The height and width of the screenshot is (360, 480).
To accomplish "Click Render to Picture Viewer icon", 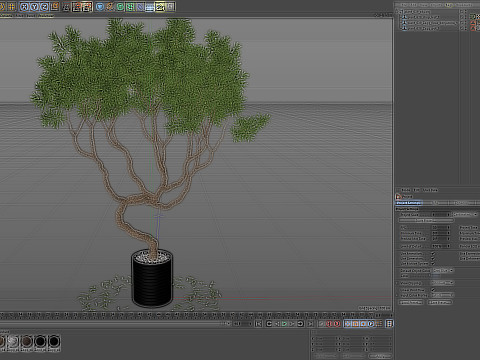I will [x=77, y=7].
